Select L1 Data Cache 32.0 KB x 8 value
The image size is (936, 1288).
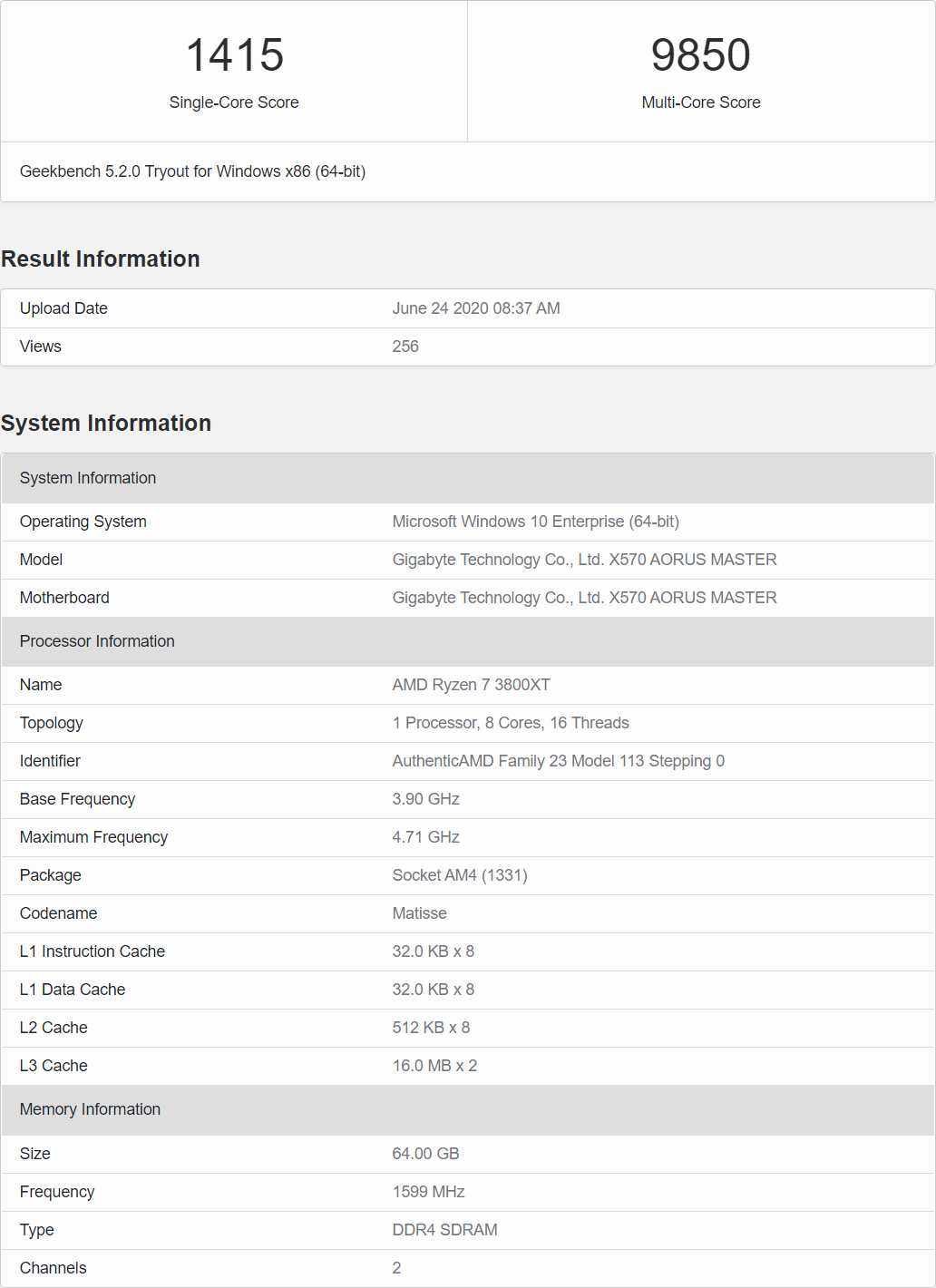click(434, 990)
